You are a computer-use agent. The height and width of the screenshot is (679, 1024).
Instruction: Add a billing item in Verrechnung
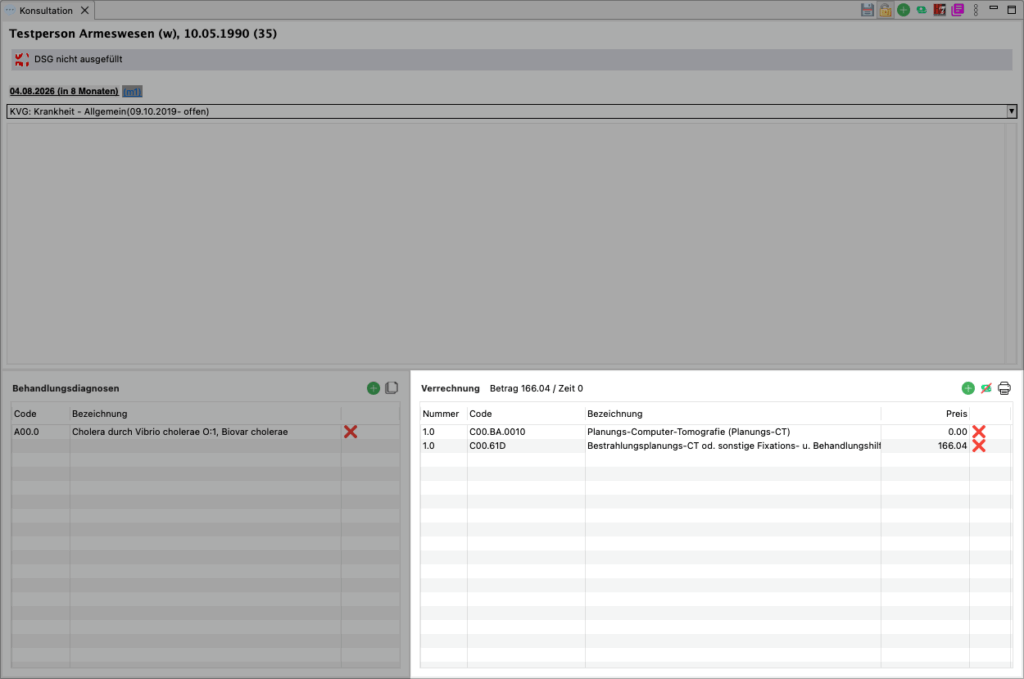pyautogui.click(x=967, y=388)
